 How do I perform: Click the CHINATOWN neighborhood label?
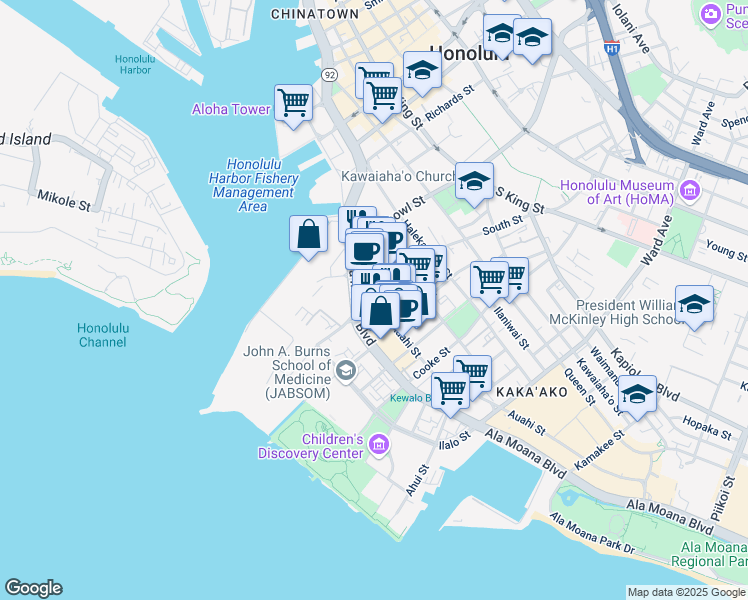point(315,14)
